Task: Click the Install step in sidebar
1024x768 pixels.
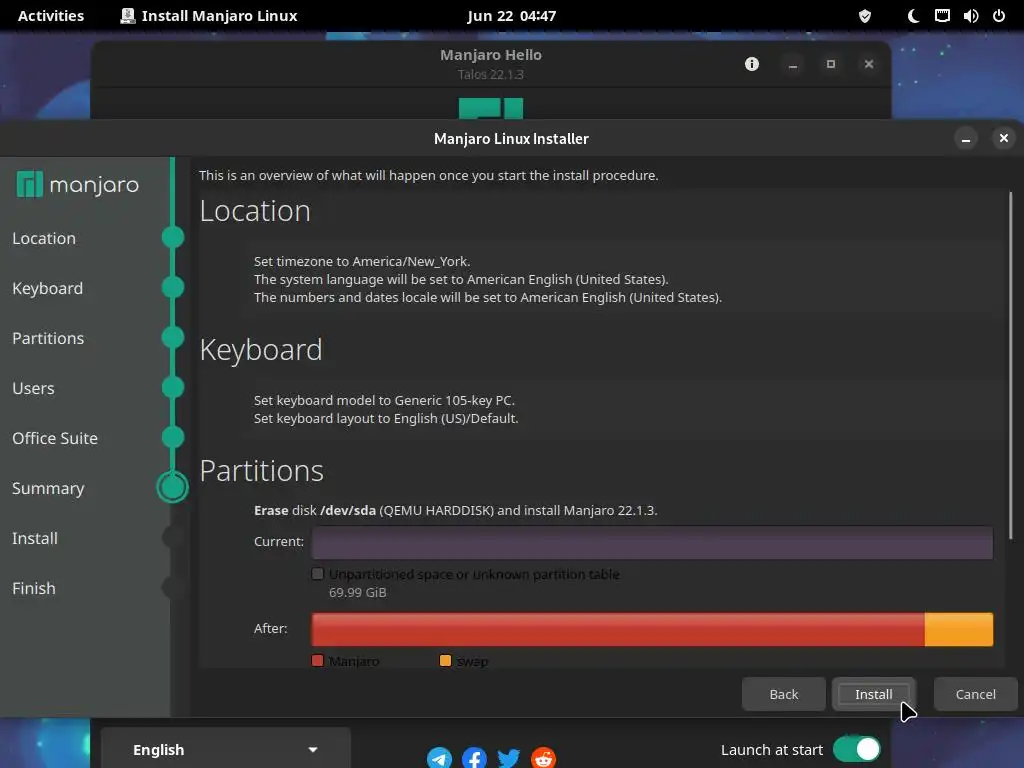Action: tap(35, 538)
